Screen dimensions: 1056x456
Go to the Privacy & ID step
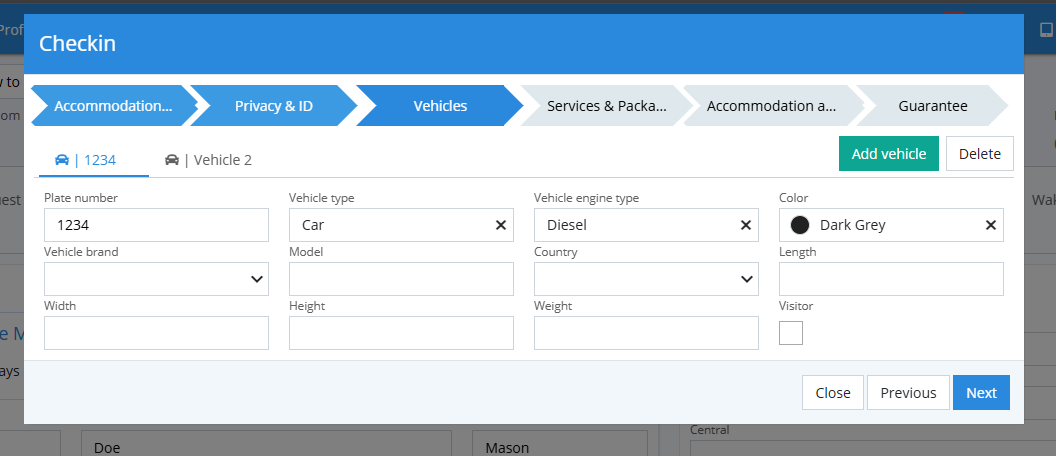click(x=273, y=106)
